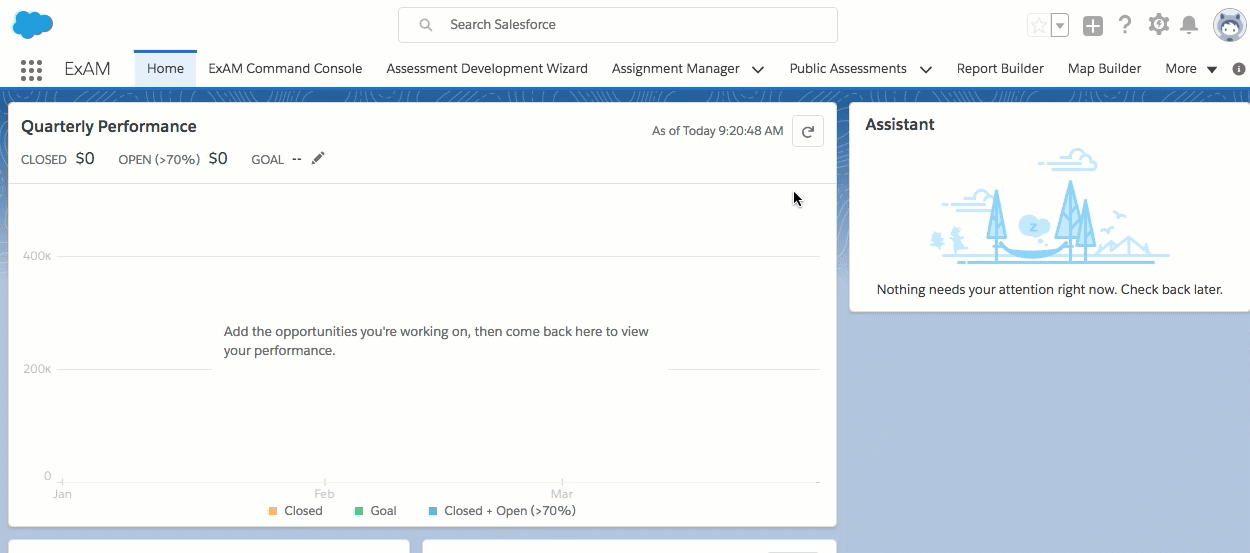Open the App Launcher grid icon
The height and width of the screenshot is (553, 1250).
click(31, 70)
